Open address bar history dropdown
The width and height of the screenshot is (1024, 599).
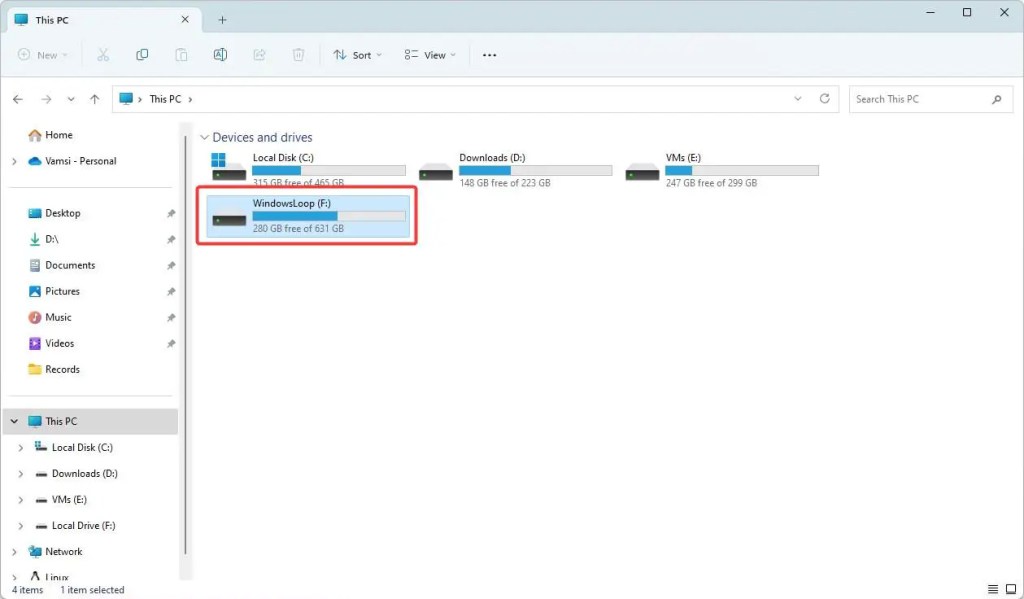797,99
